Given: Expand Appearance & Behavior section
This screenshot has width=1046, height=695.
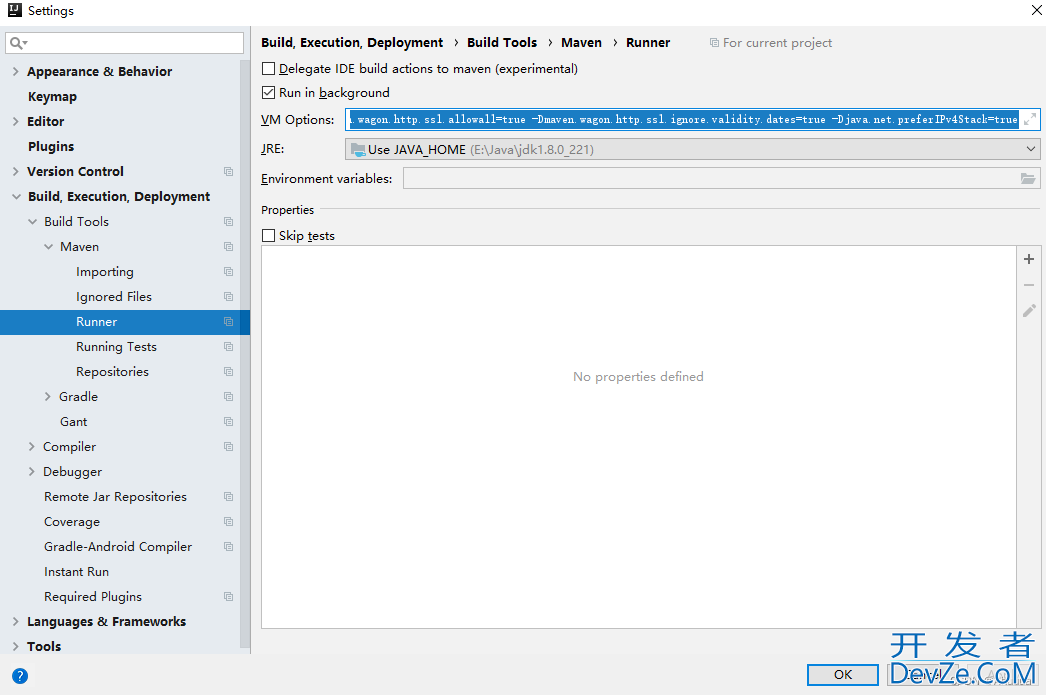Looking at the screenshot, I should [x=16, y=71].
